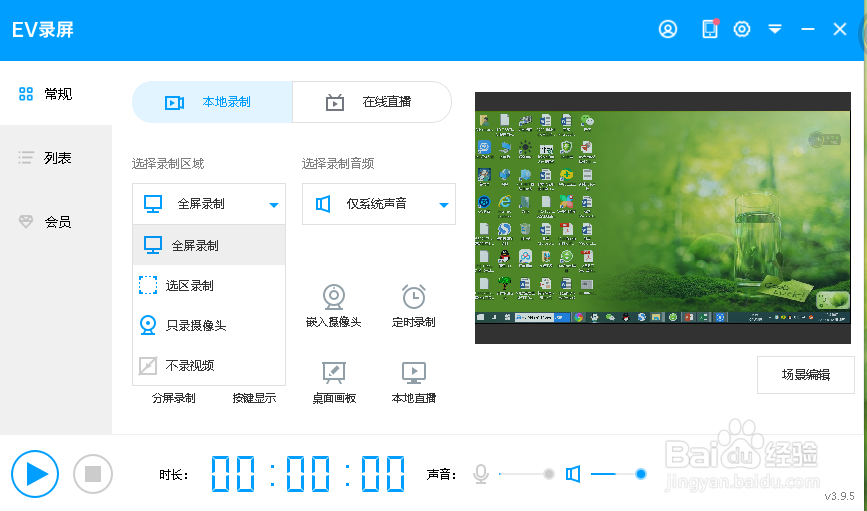
Task: Click the 00:00:00 duration timer
Action: click(x=308, y=474)
